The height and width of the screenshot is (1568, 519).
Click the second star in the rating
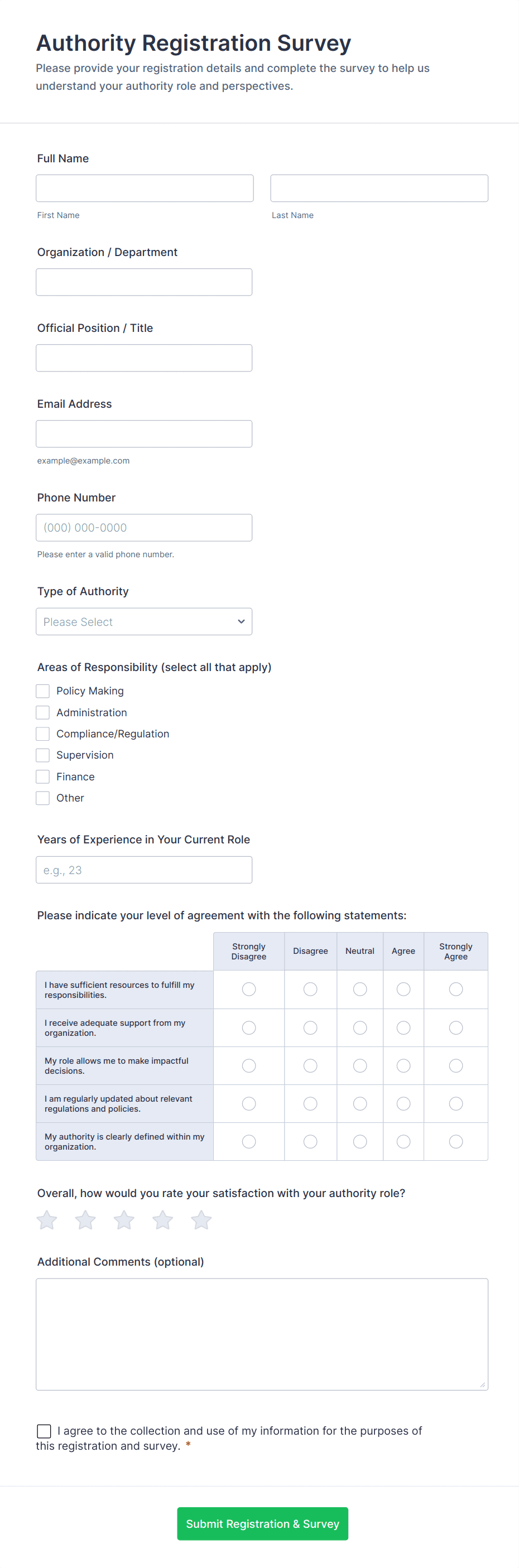[x=85, y=1220]
